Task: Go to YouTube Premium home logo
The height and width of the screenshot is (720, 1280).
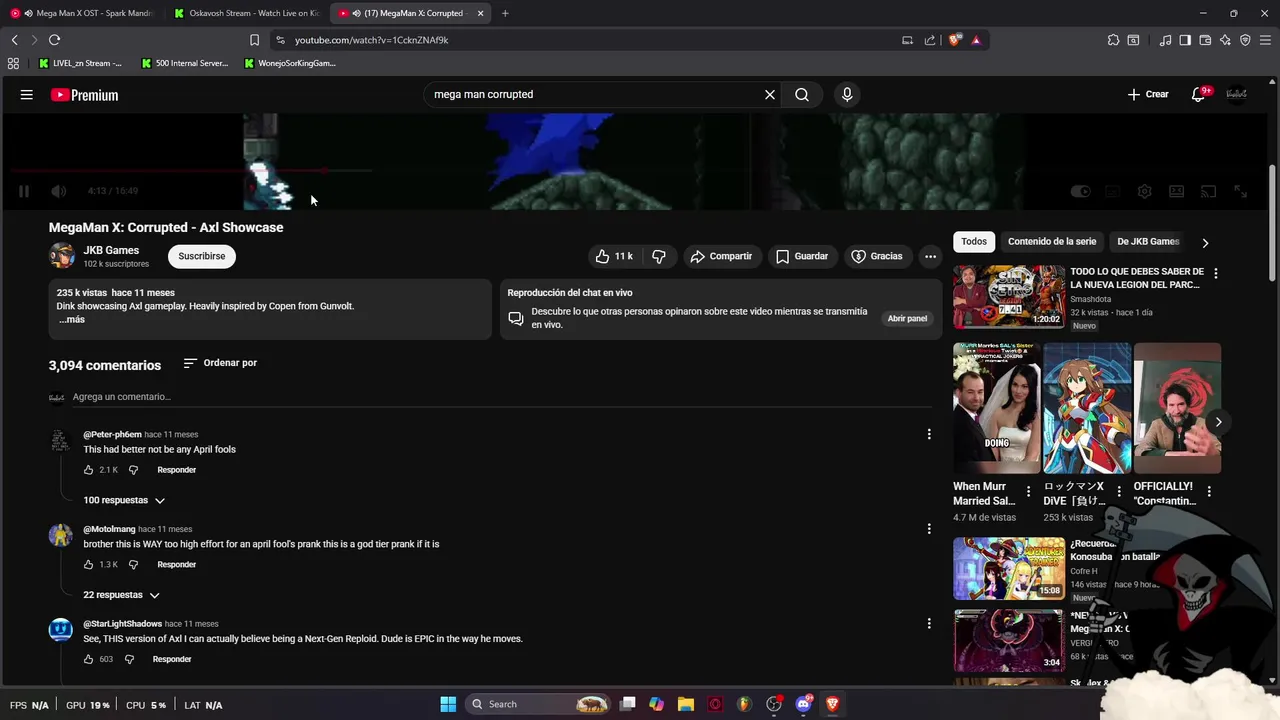Action: [x=85, y=95]
